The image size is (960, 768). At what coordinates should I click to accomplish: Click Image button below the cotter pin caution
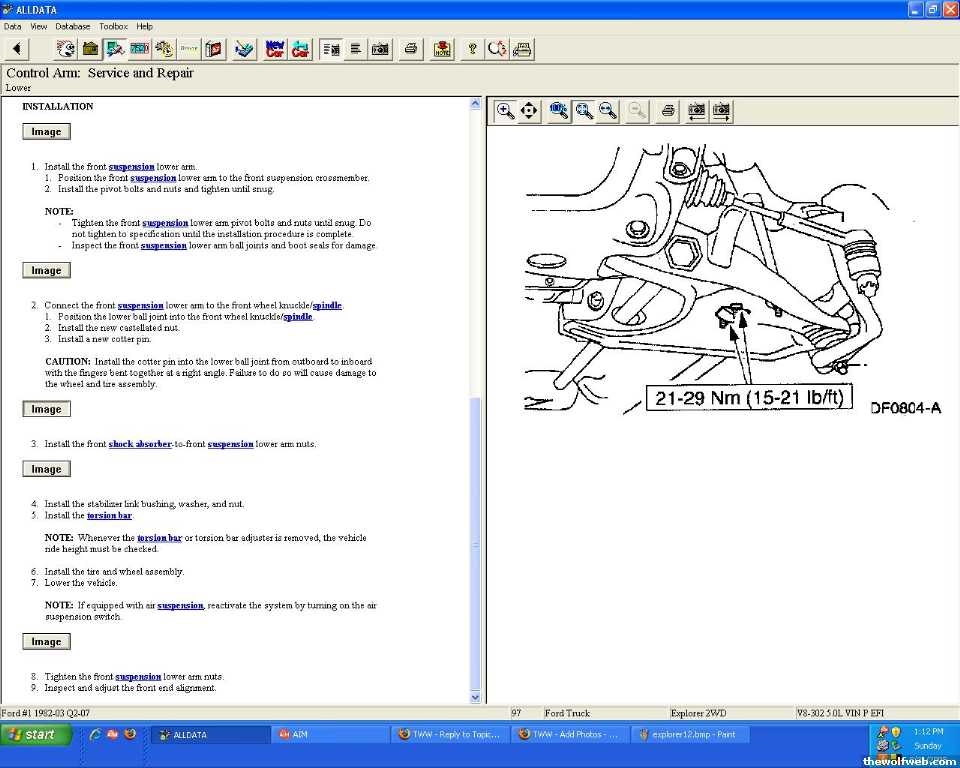click(46, 409)
